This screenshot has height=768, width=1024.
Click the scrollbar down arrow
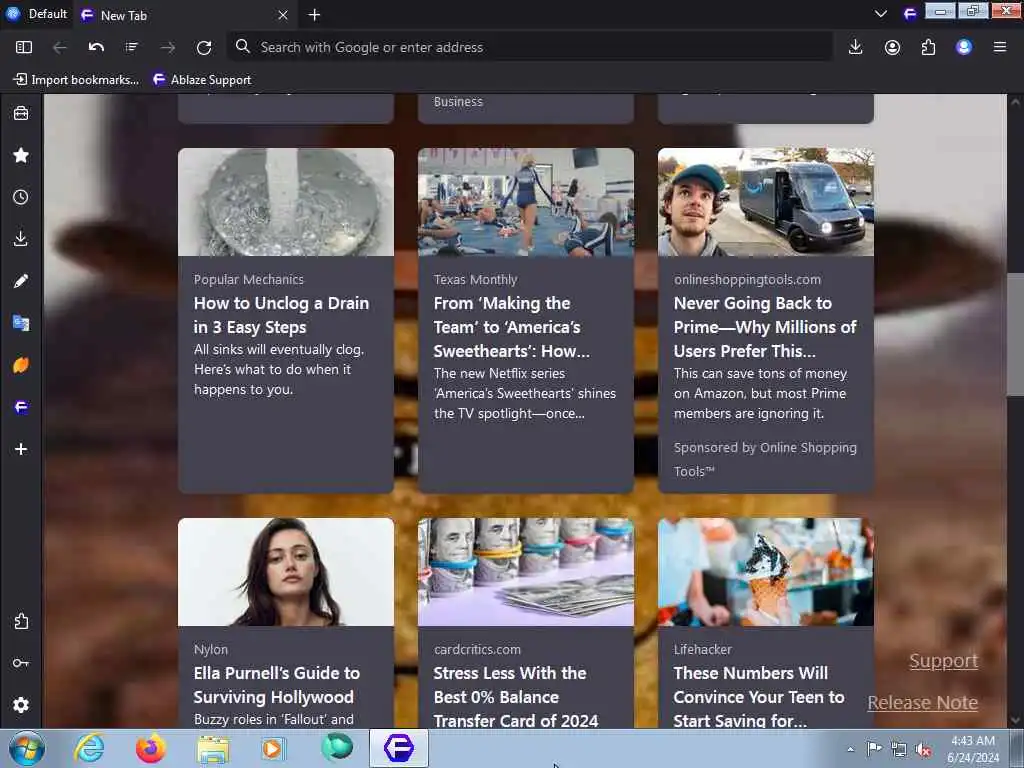(1015, 720)
